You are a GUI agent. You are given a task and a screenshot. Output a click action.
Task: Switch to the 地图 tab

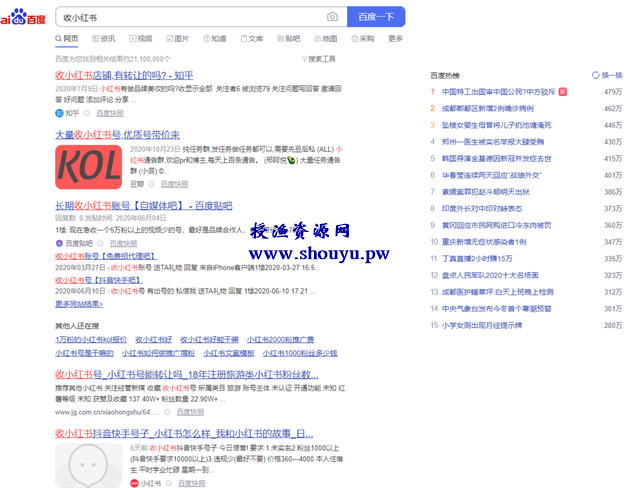click(326, 39)
